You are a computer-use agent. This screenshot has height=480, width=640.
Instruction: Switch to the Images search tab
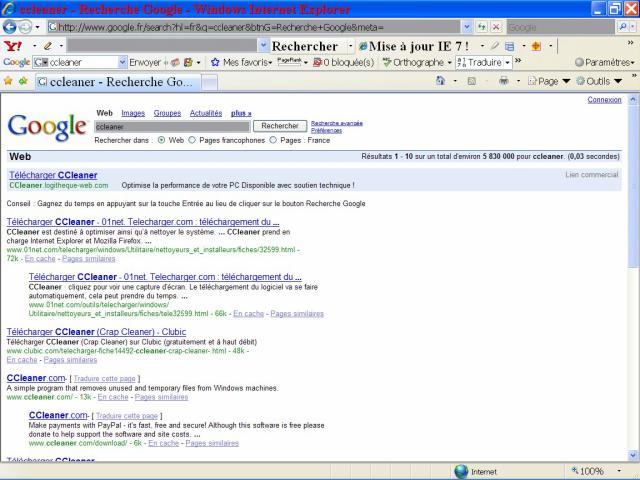click(133, 113)
